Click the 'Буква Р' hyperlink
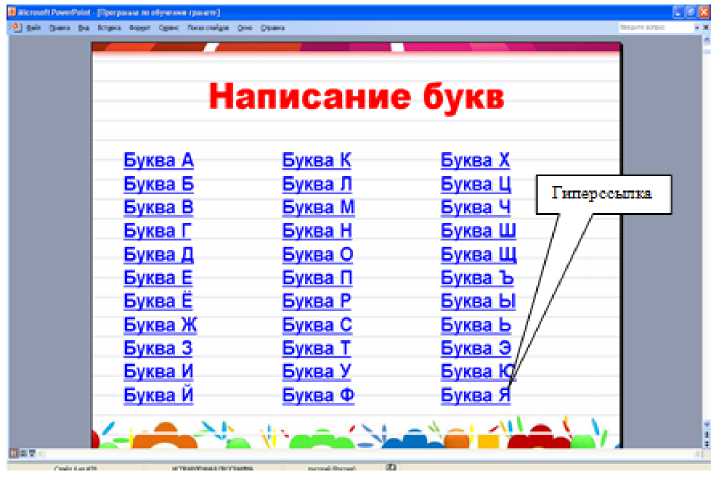Screen dimensions: 724x481 coord(317,301)
